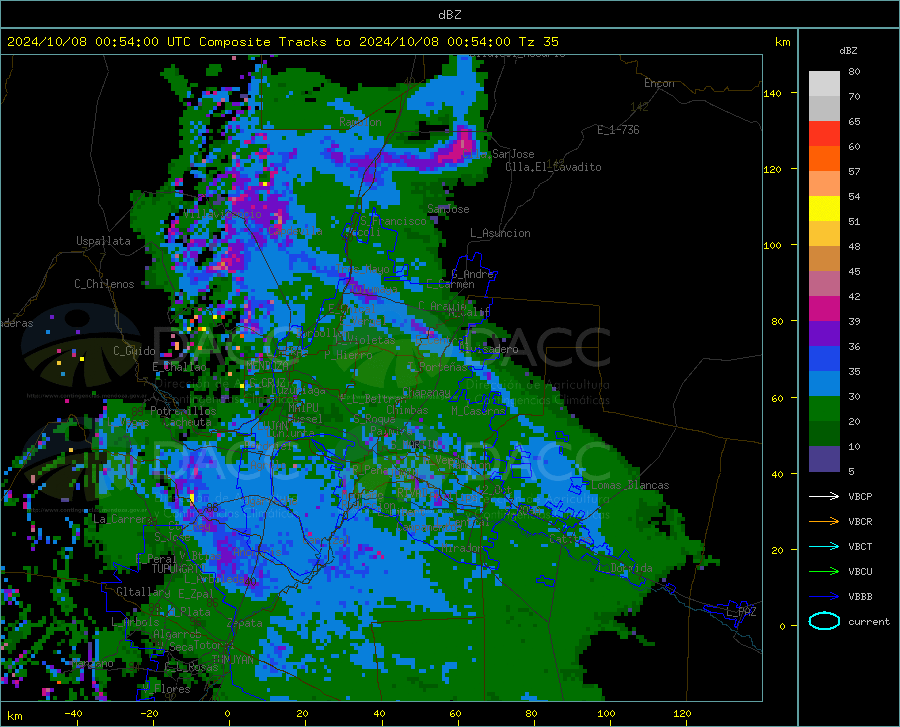Click the yellow 54 dBZ legend swatch
The height and width of the screenshot is (727, 900).
click(x=824, y=209)
